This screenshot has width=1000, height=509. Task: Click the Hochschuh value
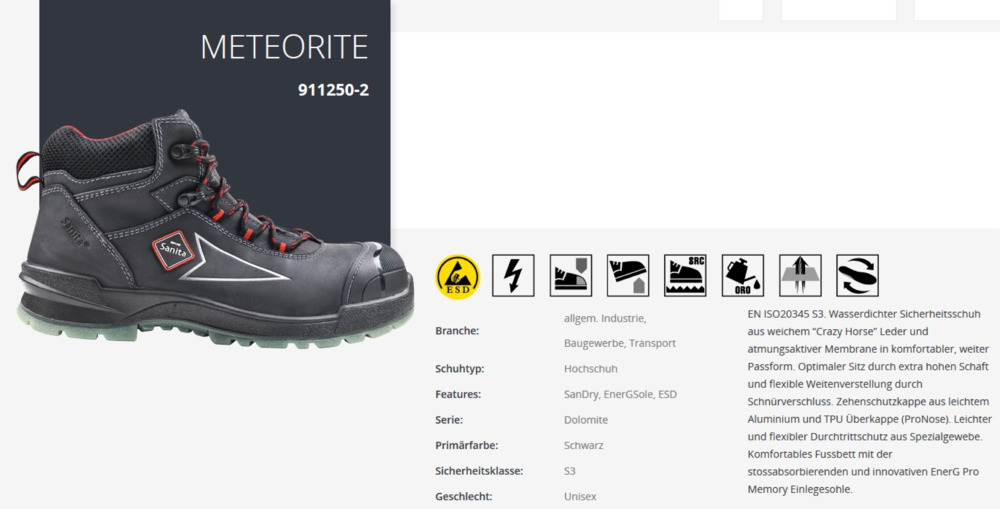(x=591, y=369)
